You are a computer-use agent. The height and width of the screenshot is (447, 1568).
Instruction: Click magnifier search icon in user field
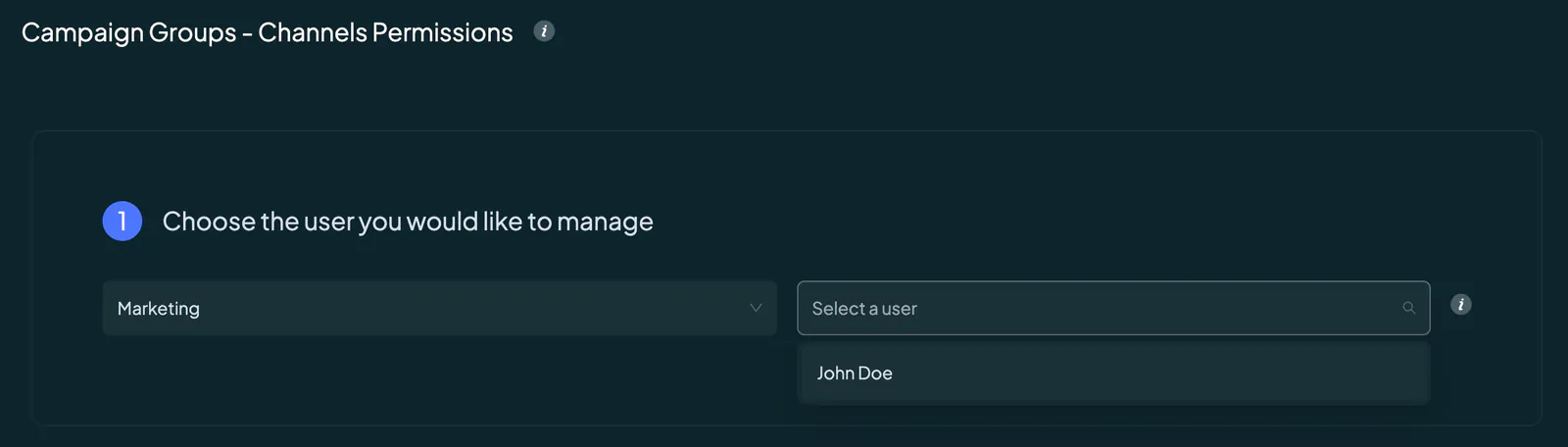click(x=1409, y=308)
